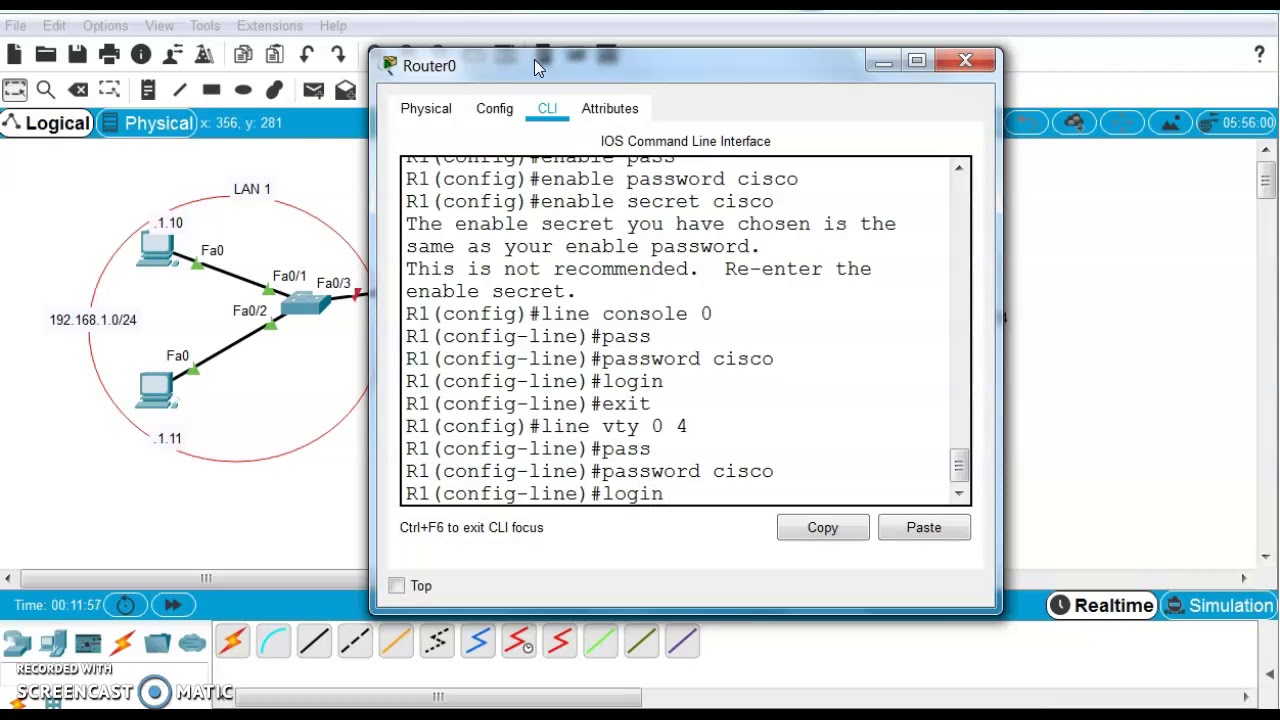Choose the automatic connection type
The height and width of the screenshot is (720, 1280).
[232, 641]
